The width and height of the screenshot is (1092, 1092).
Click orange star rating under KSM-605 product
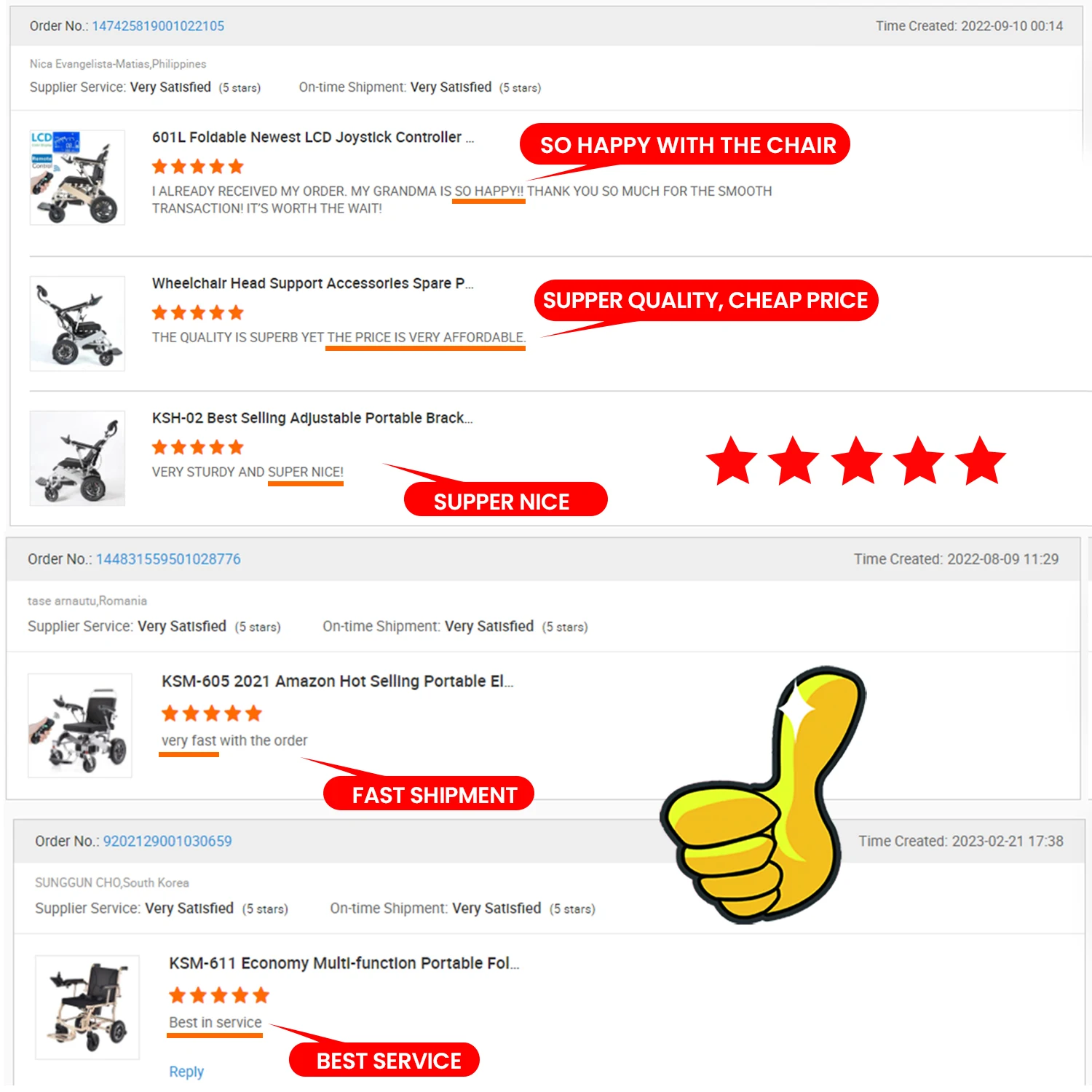(212, 713)
